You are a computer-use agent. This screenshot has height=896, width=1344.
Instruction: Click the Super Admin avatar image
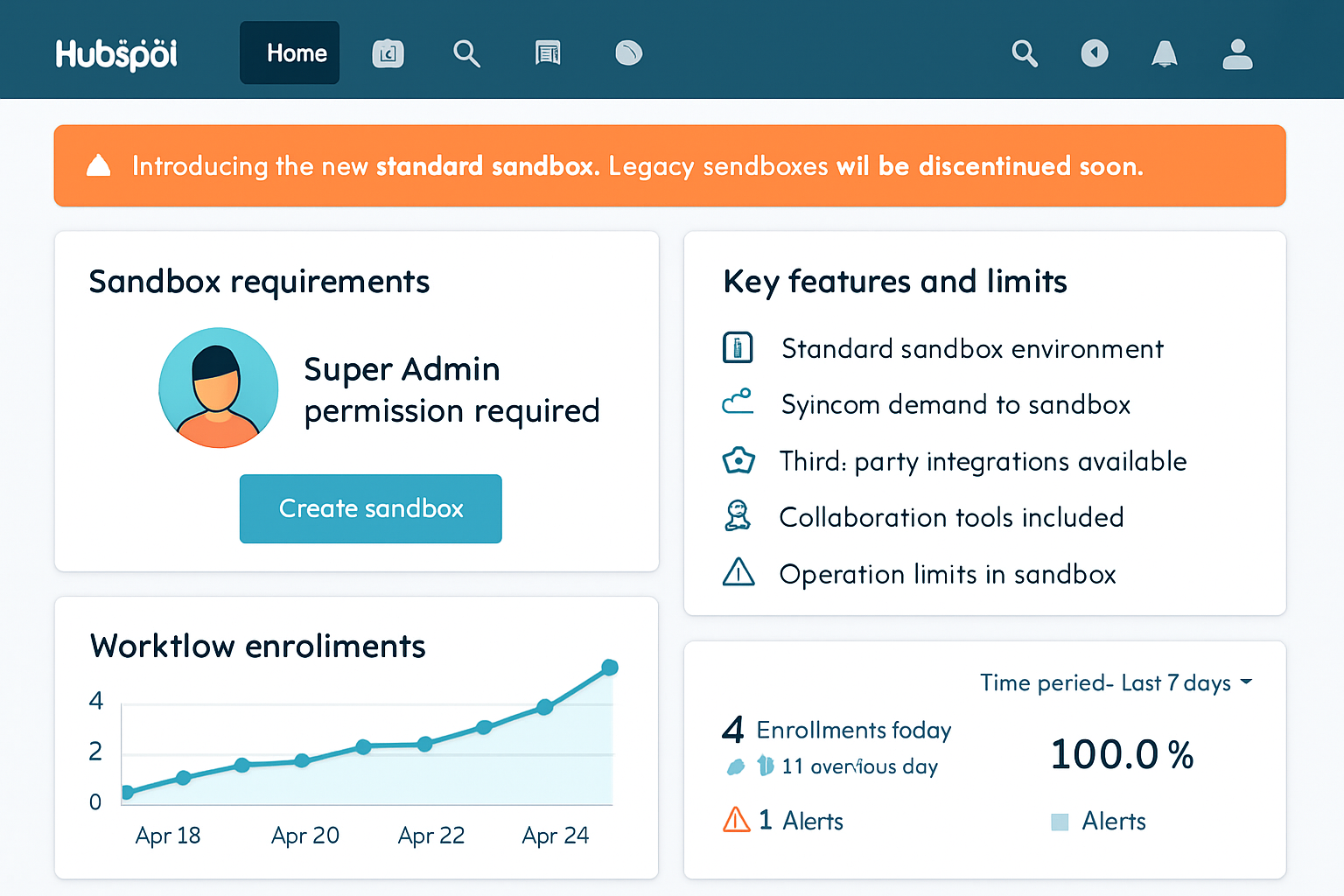[219, 388]
